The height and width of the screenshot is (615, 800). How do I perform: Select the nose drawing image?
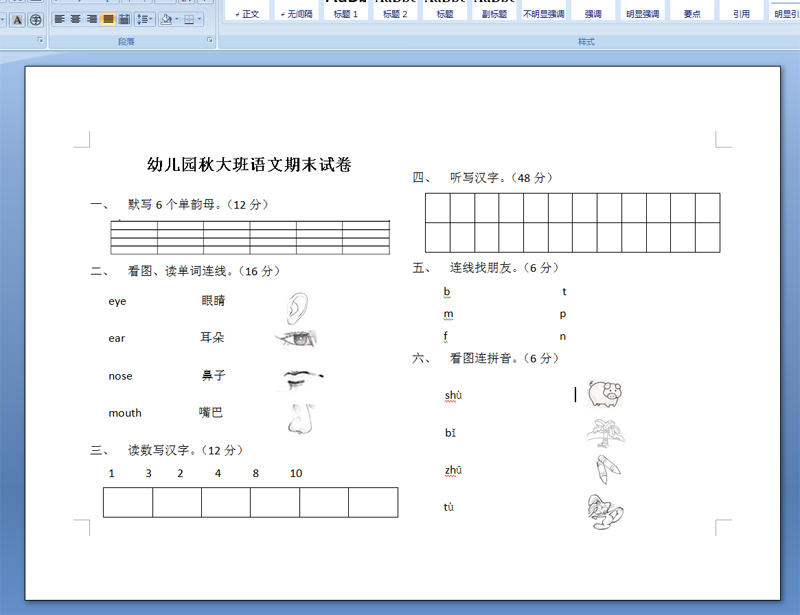(x=301, y=419)
